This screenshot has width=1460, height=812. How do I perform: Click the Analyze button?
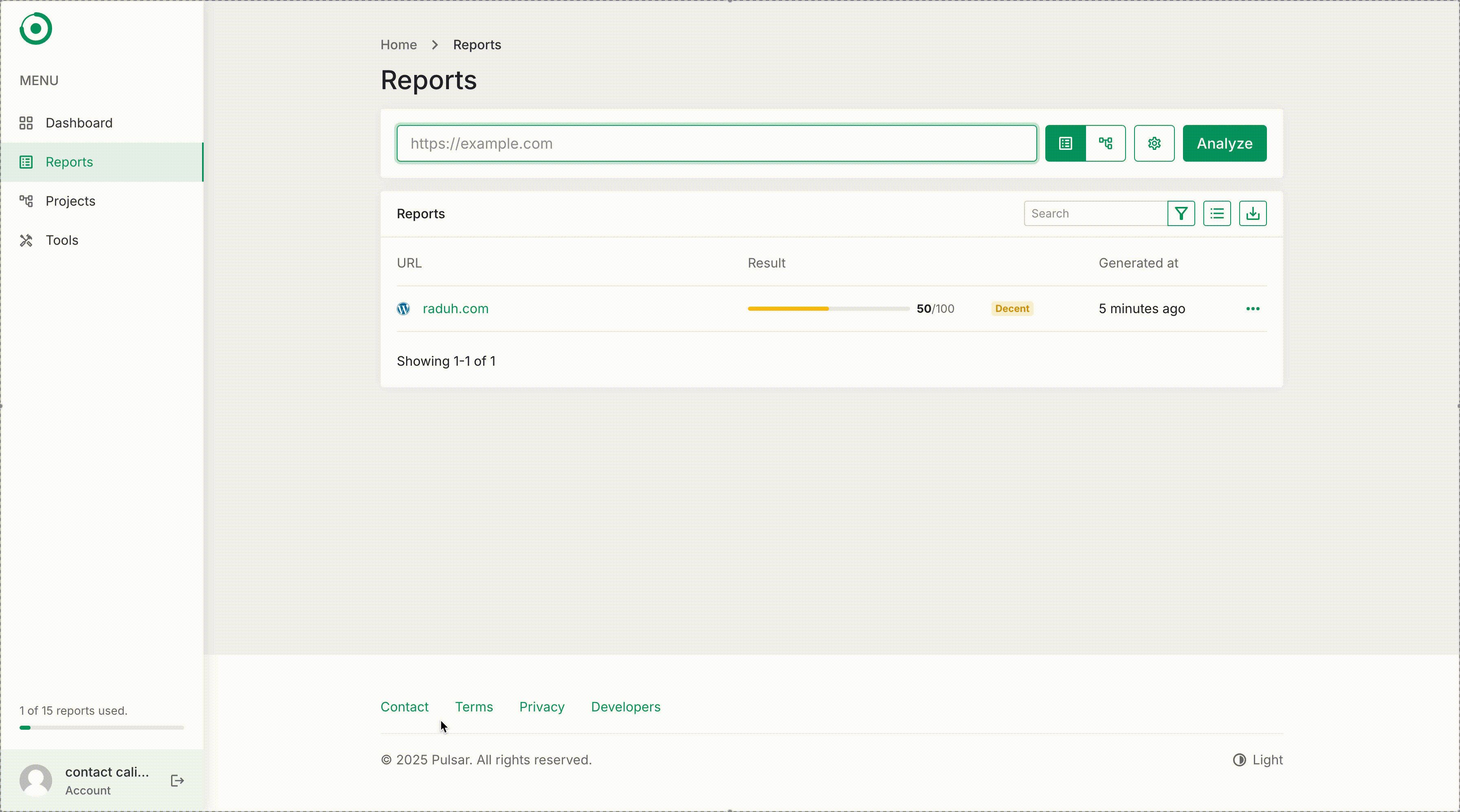click(1224, 143)
